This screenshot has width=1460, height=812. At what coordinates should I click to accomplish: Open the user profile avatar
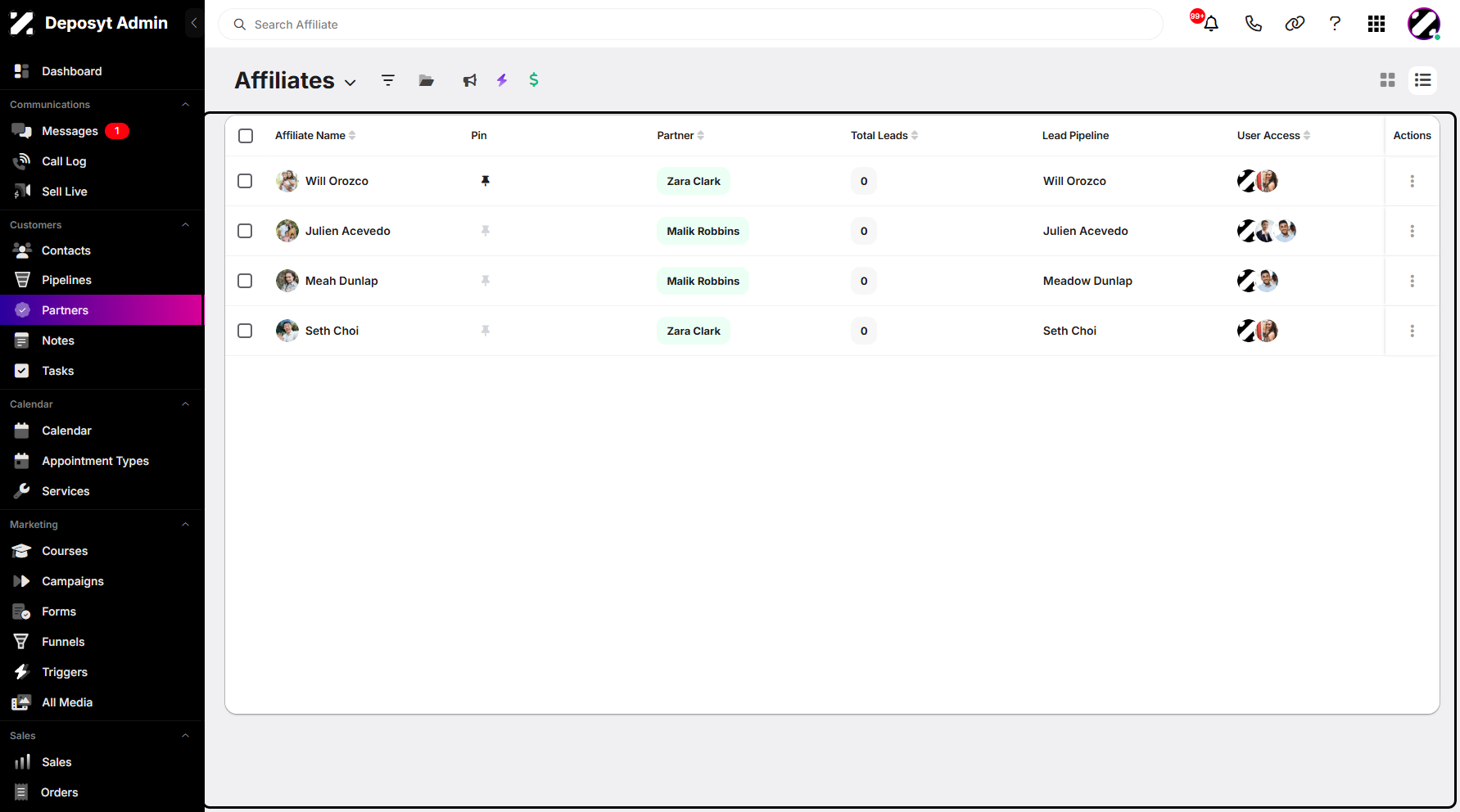pos(1424,24)
